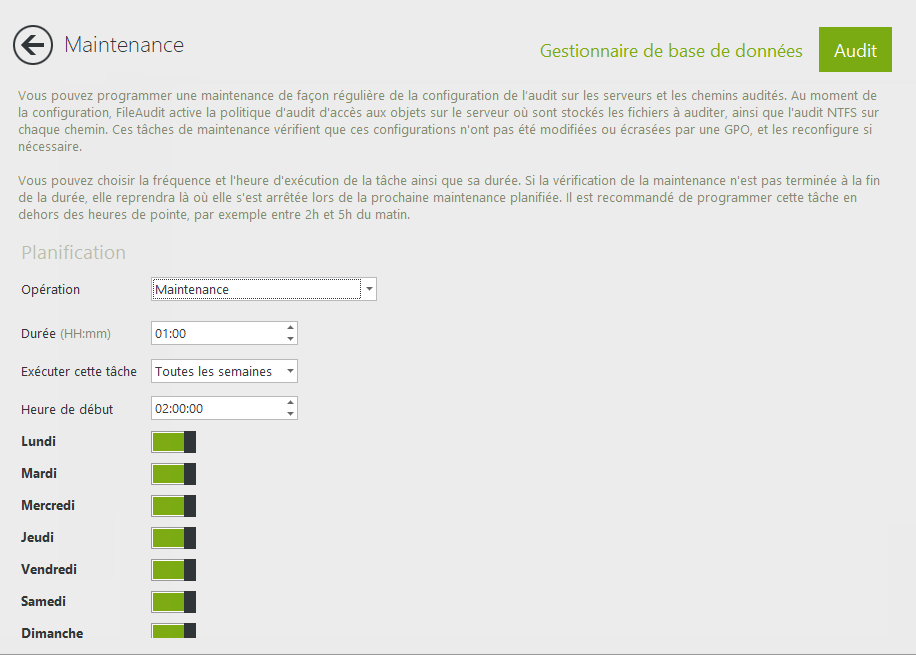The image size is (916, 655).
Task: Click the back arrow icon
Action: (33, 46)
